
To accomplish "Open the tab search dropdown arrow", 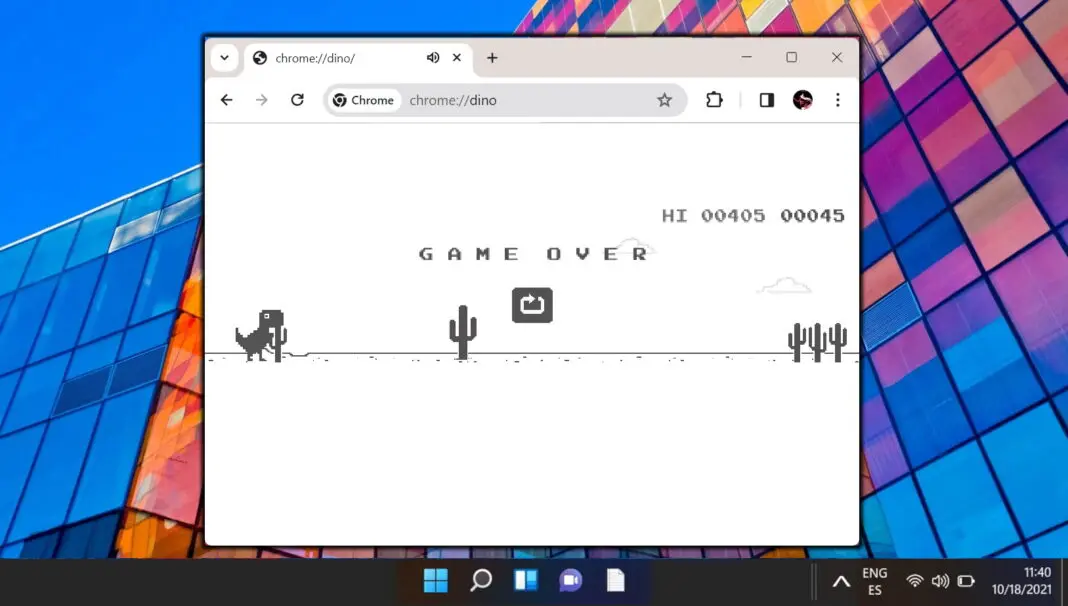I will pos(224,58).
